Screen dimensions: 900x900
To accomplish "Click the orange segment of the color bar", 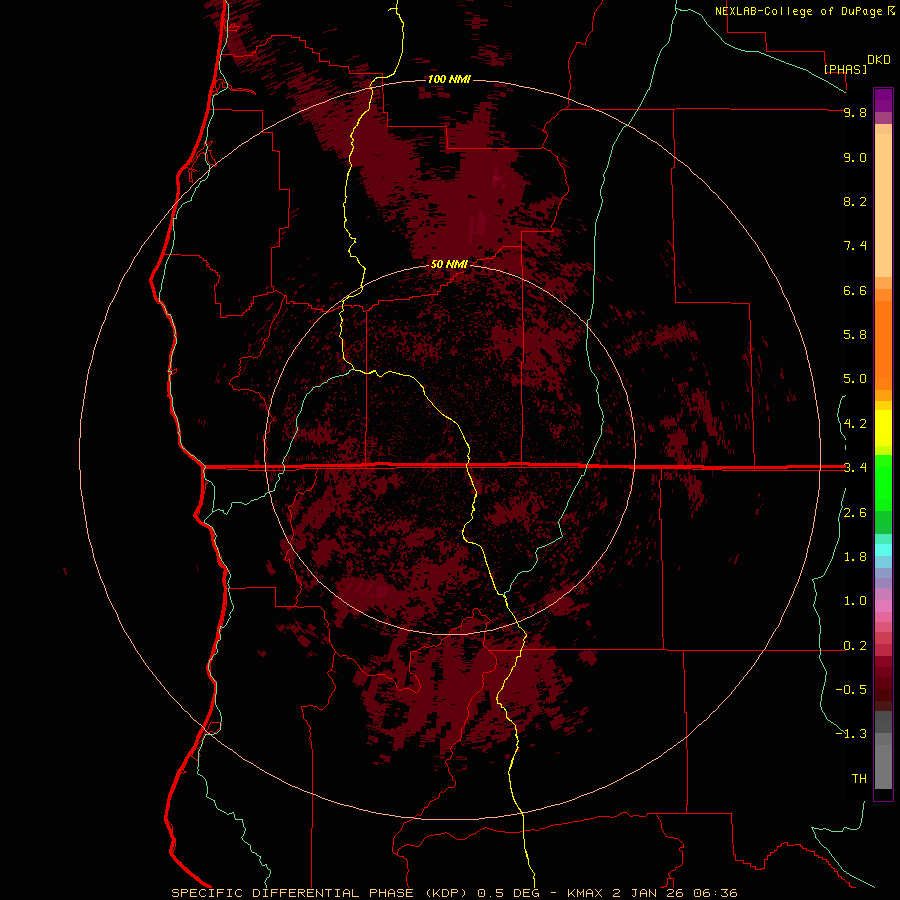I will click(883, 345).
